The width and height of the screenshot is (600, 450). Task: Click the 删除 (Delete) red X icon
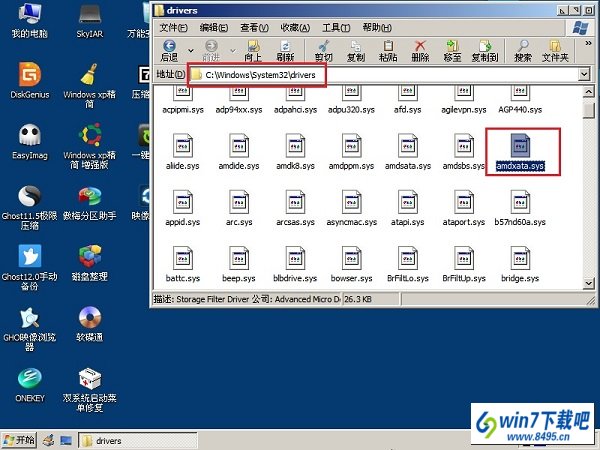tap(420, 51)
